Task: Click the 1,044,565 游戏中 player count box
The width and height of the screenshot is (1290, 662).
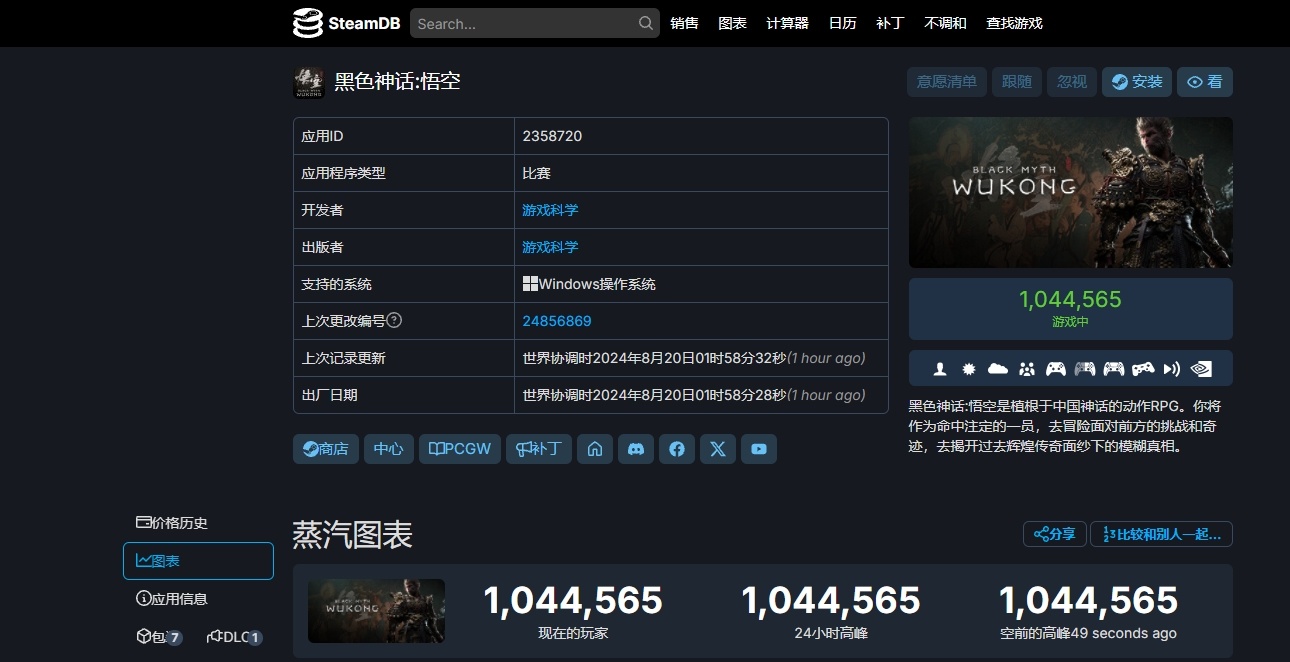Action: pyautogui.click(x=1070, y=309)
